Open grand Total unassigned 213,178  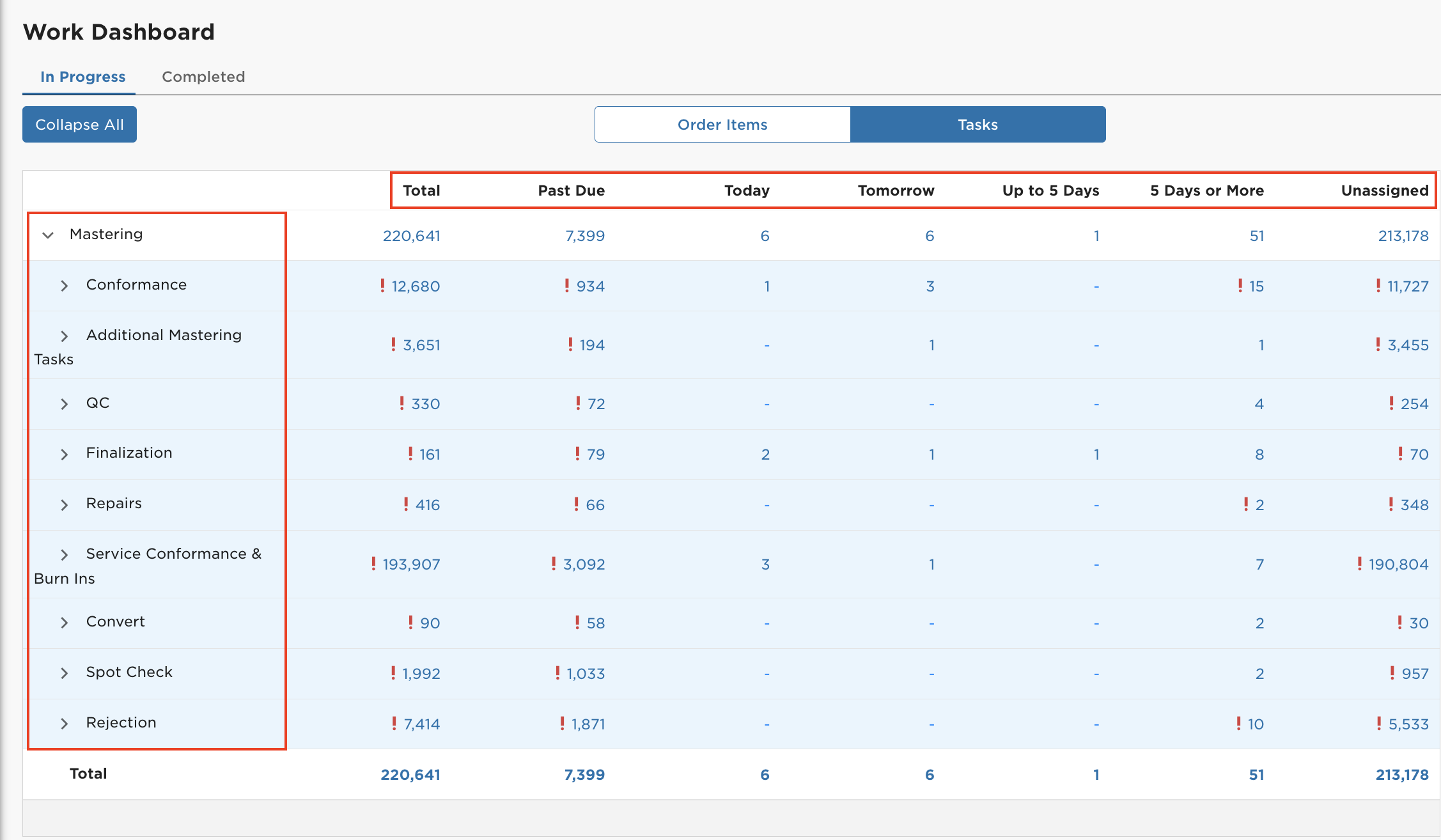[1402, 775]
